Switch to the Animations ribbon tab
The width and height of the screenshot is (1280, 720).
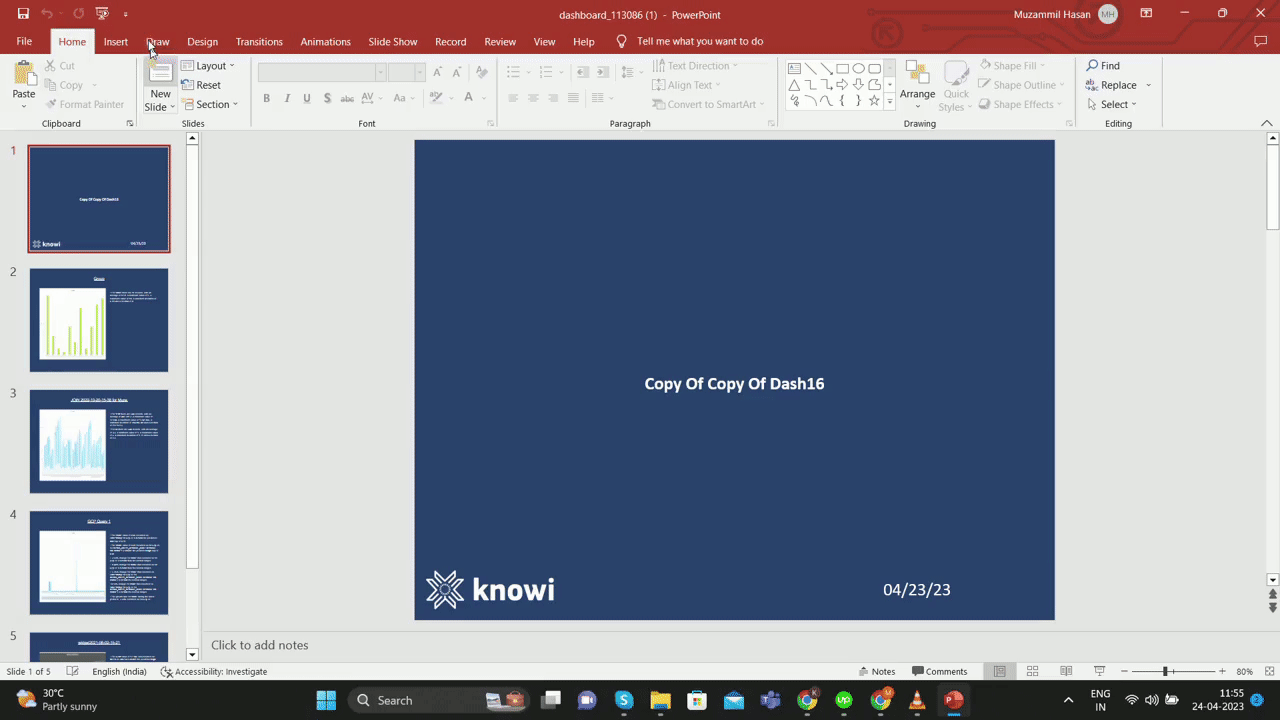pyautogui.click(x=325, y=41)
